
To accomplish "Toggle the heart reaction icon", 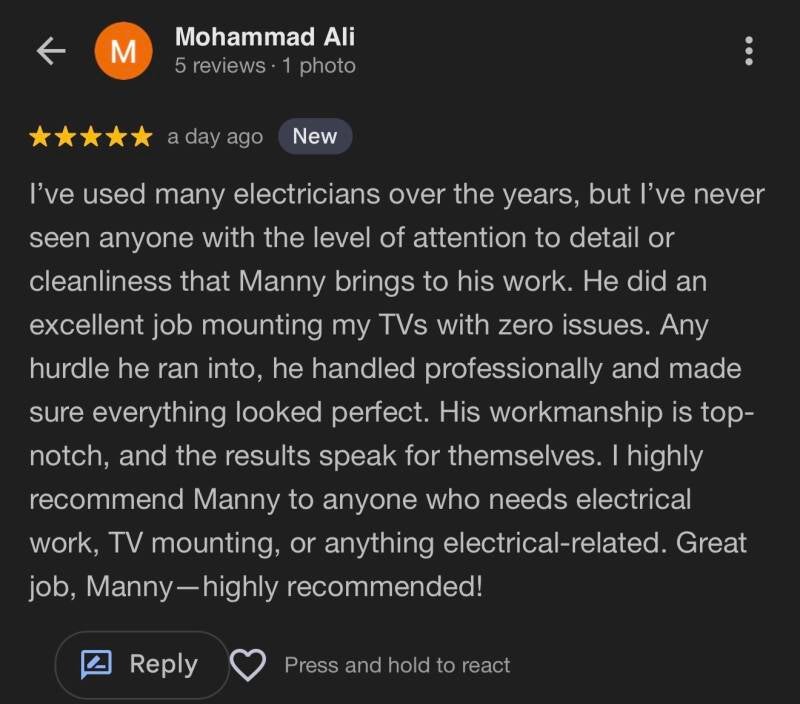I will (248, 665).
